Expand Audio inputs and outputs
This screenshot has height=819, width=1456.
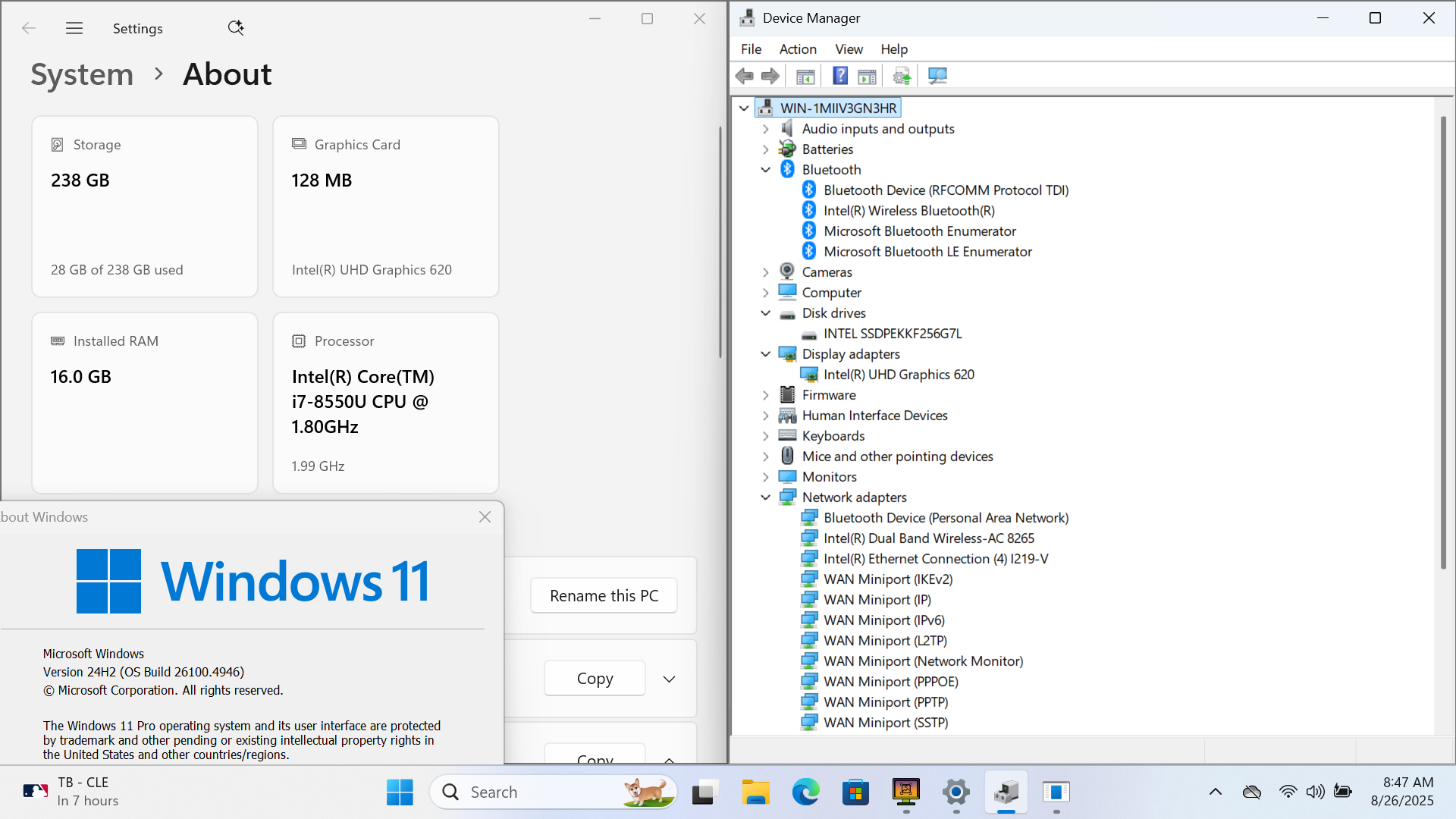[765, 129]
